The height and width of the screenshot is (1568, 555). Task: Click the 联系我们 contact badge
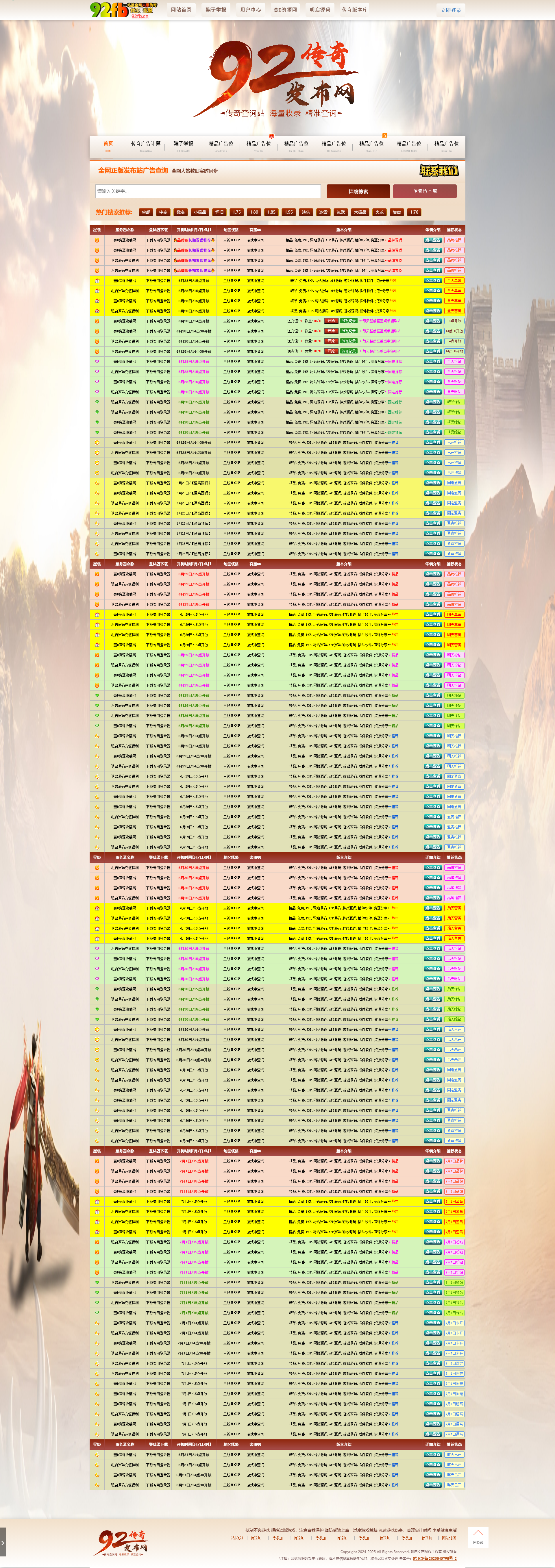pyautogui.click(x=439, y=171)
